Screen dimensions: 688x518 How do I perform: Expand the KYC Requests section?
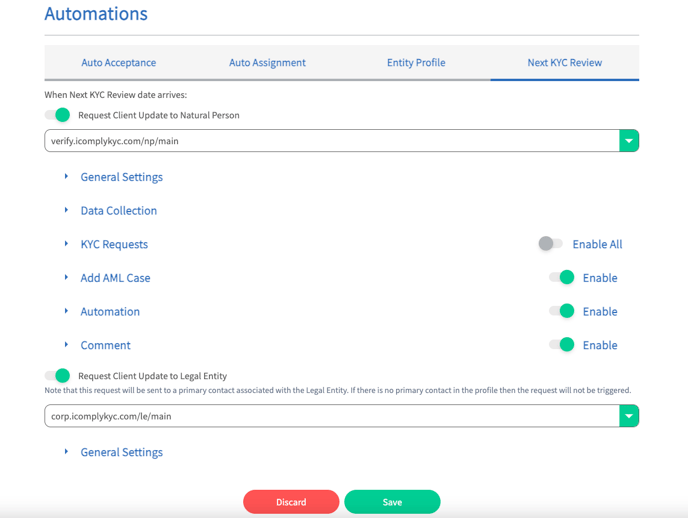[x=114, y=244]
